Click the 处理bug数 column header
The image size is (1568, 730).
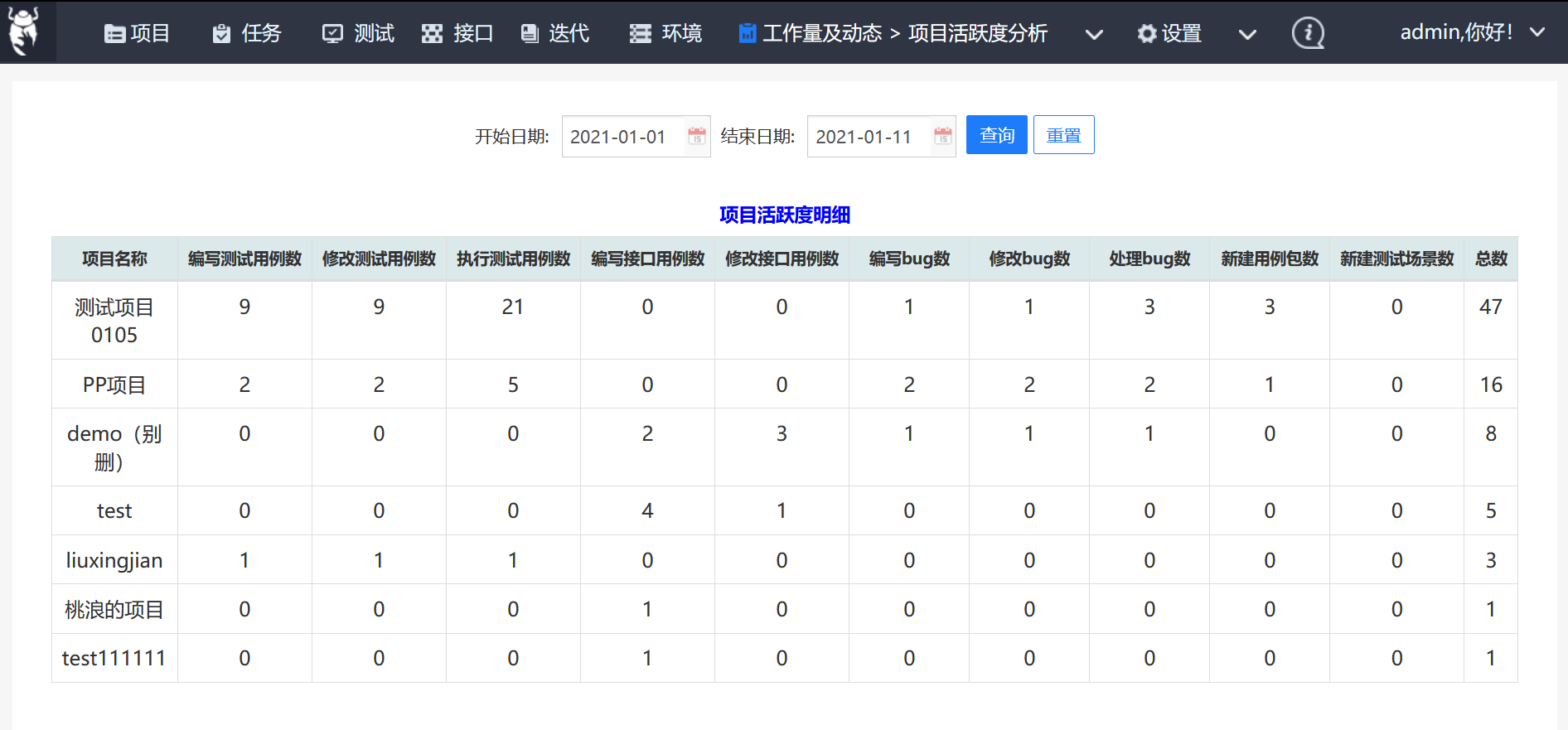click(1149, 259)
